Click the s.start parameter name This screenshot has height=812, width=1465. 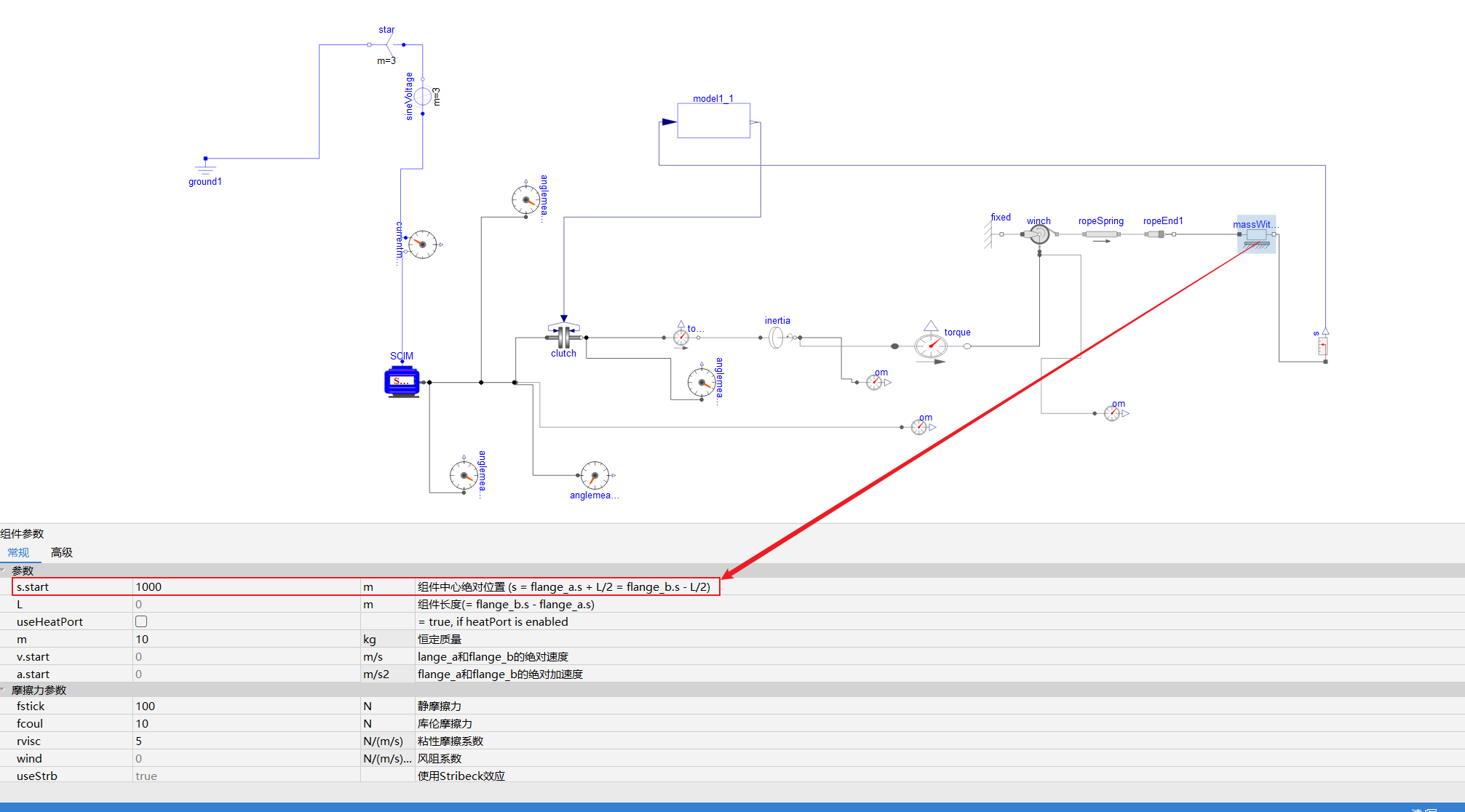click(x=33, y=586)
